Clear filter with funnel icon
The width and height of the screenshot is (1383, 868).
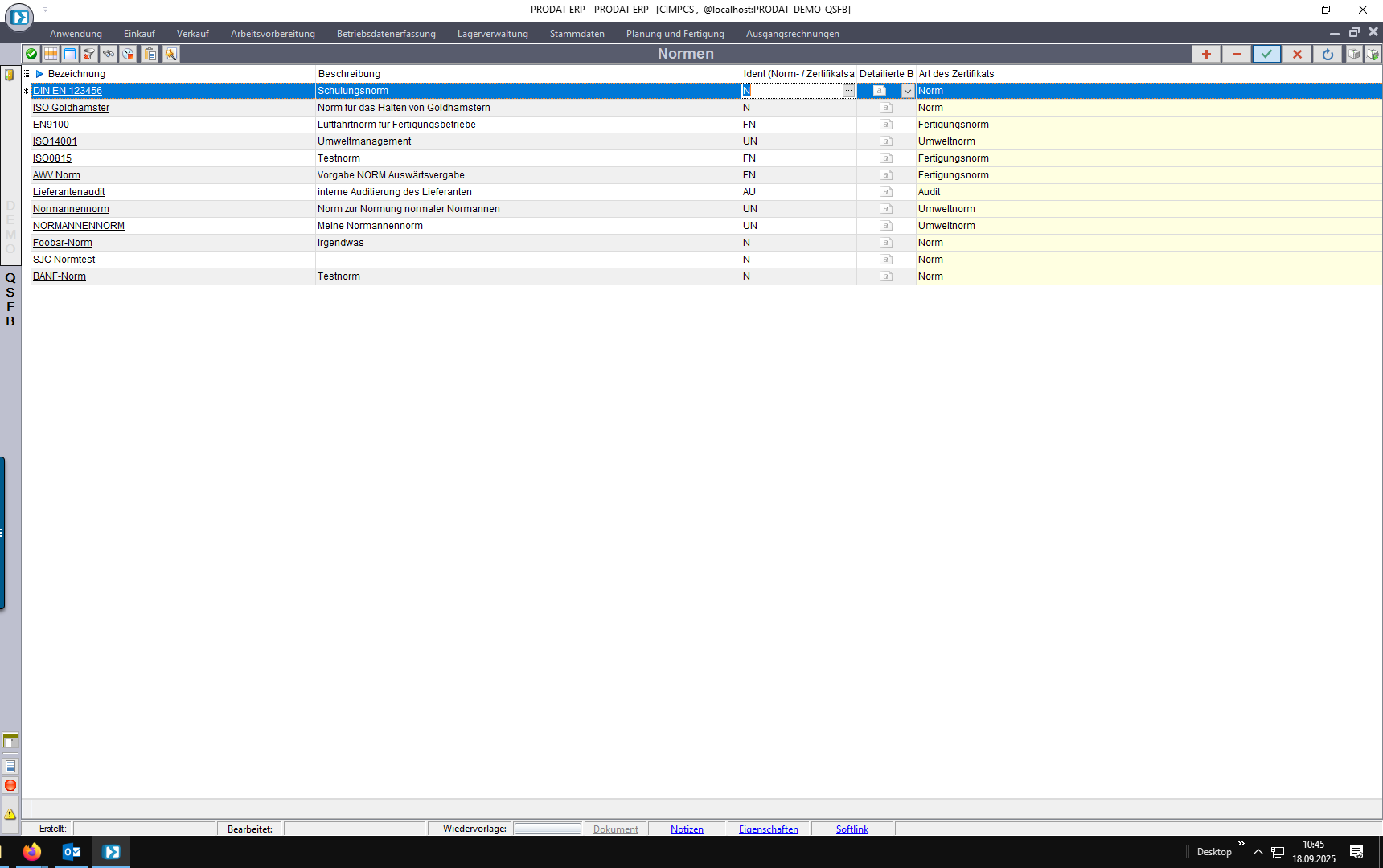[89, 54]
